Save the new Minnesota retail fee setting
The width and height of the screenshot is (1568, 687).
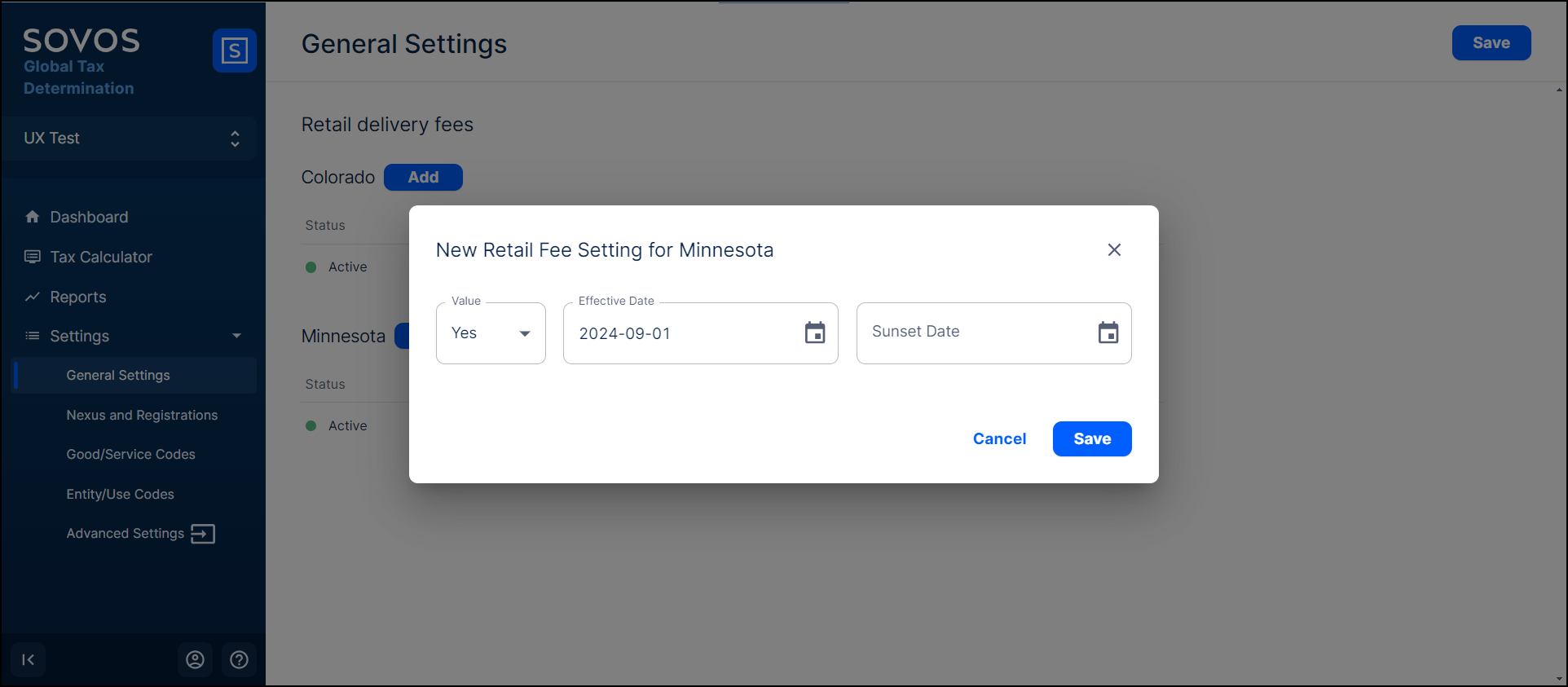pyautogui.click(x=1092, y=439)
